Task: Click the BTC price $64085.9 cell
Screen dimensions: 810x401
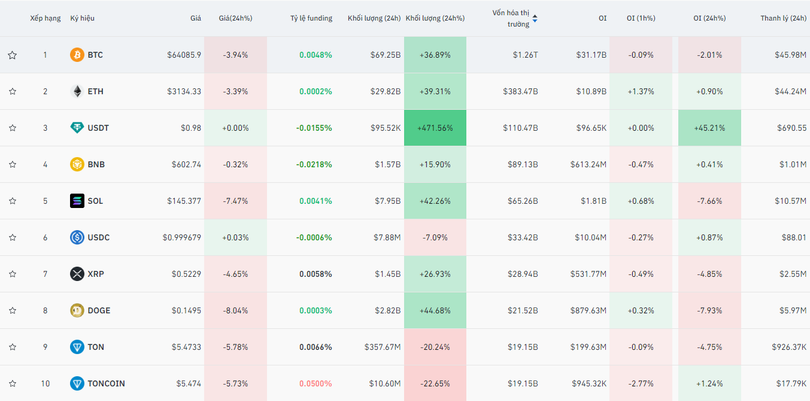Action: pyautogui.click(x=184, y=55)
